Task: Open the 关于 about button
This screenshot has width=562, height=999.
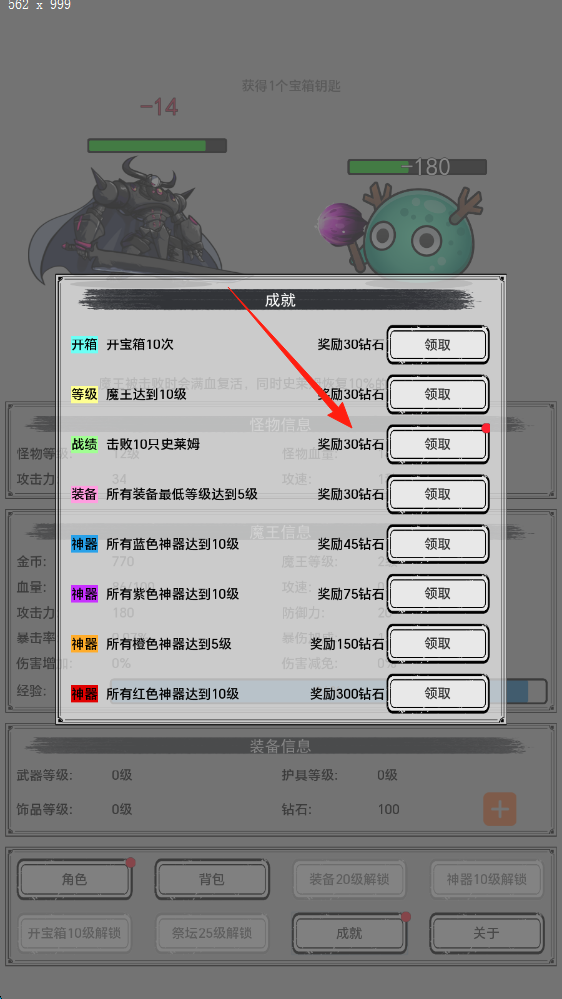Action: 487,933
